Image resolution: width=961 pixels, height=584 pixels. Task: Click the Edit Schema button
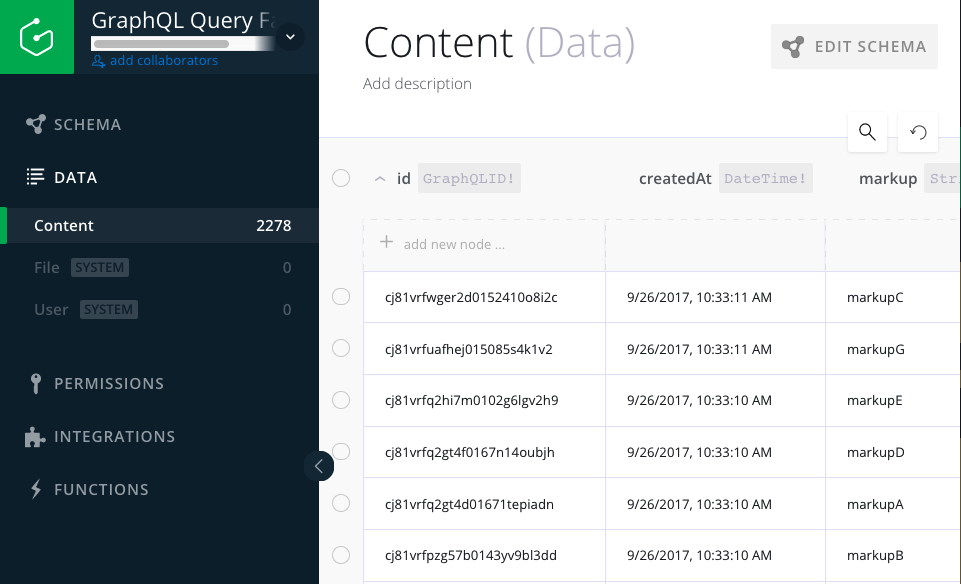(854, 47)
